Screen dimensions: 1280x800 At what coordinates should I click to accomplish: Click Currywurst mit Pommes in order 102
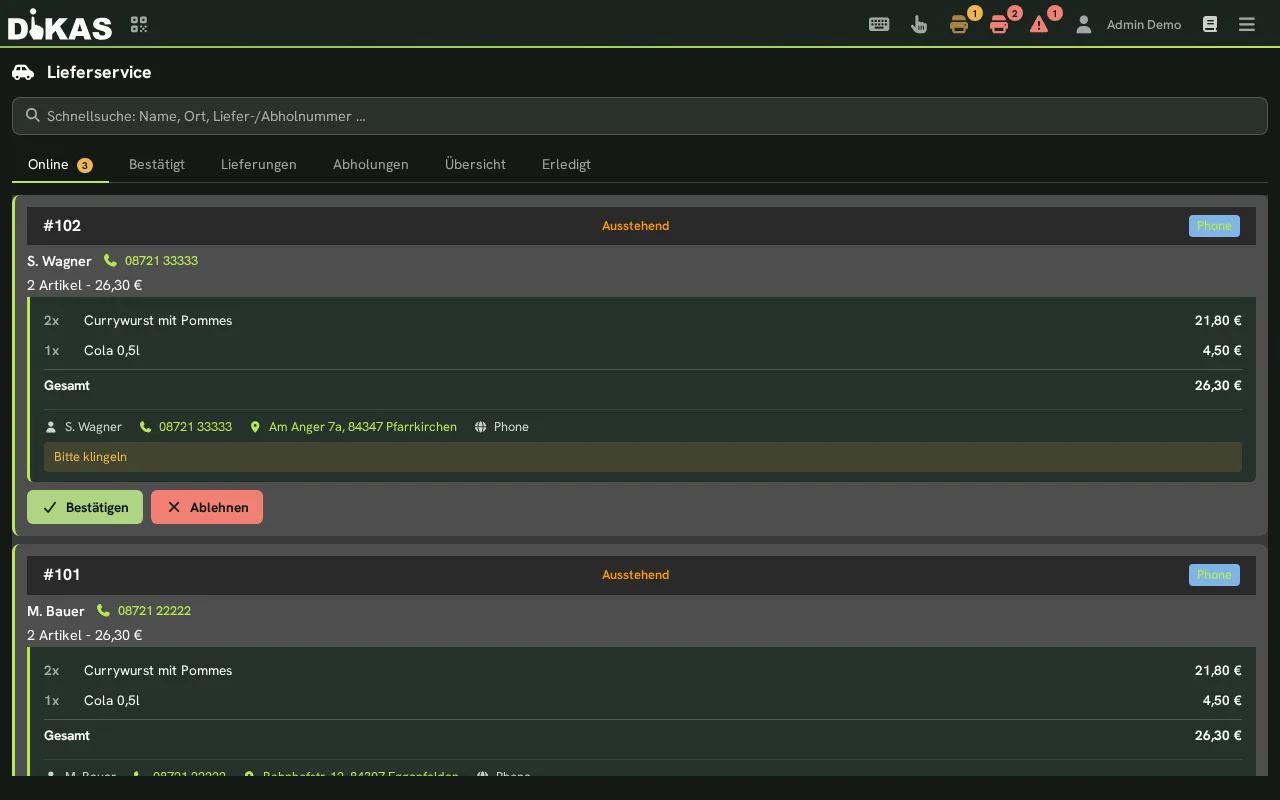pos(158,321)
